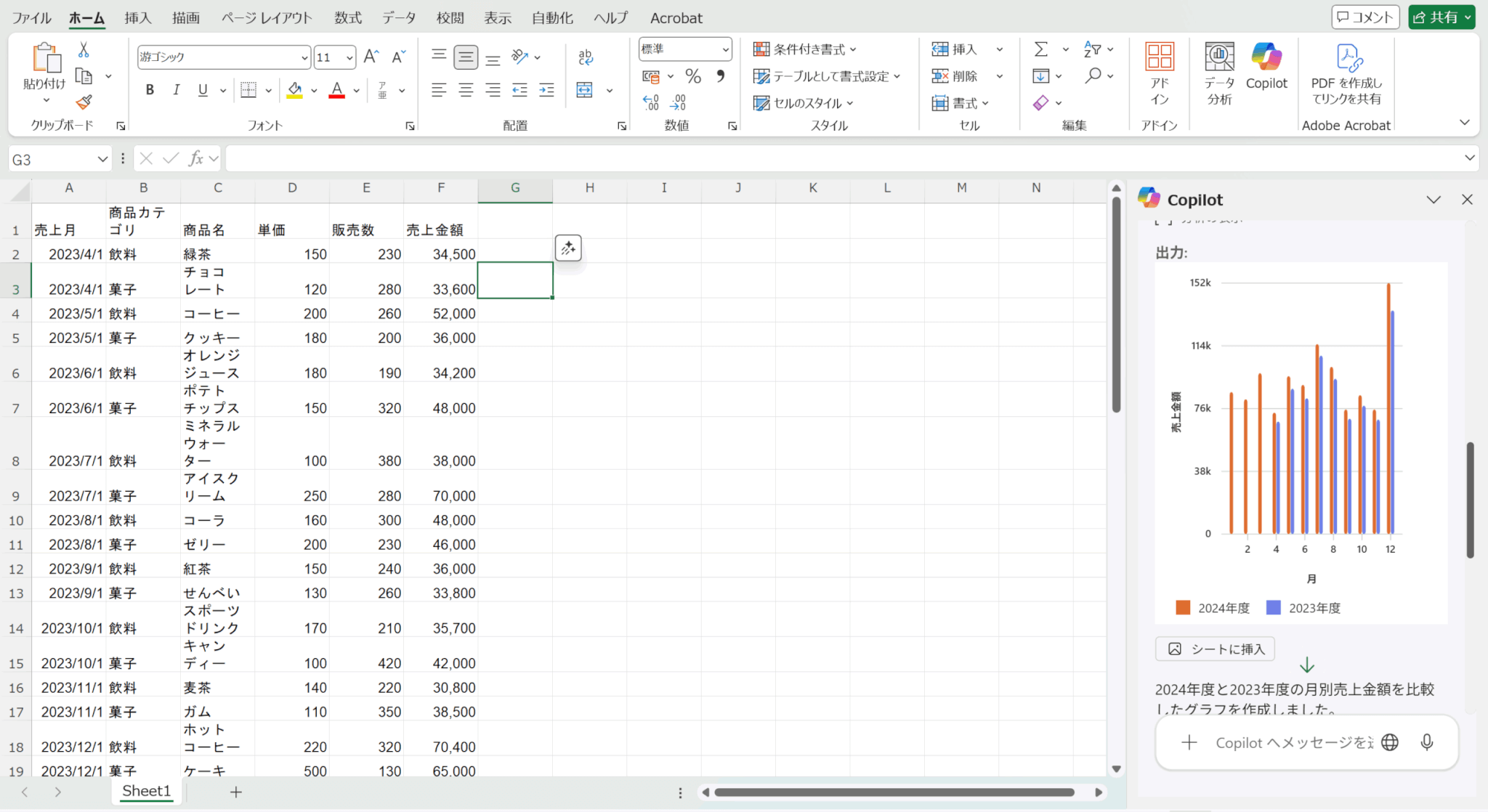Screen dimensions: 1488x812
Task: Click the Share (共有) button
Action: pyautogui.click(x=1441, y=17)
